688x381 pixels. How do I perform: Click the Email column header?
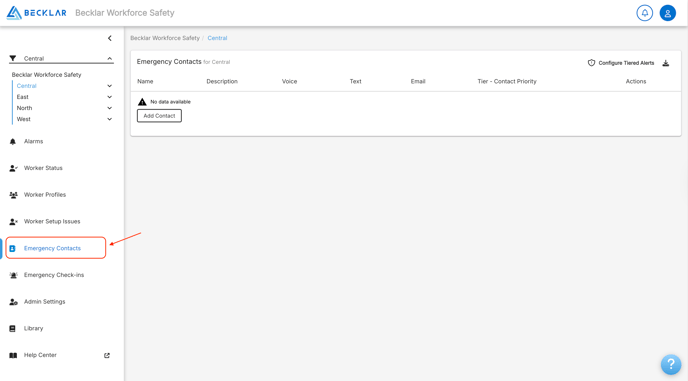(418, 82)
